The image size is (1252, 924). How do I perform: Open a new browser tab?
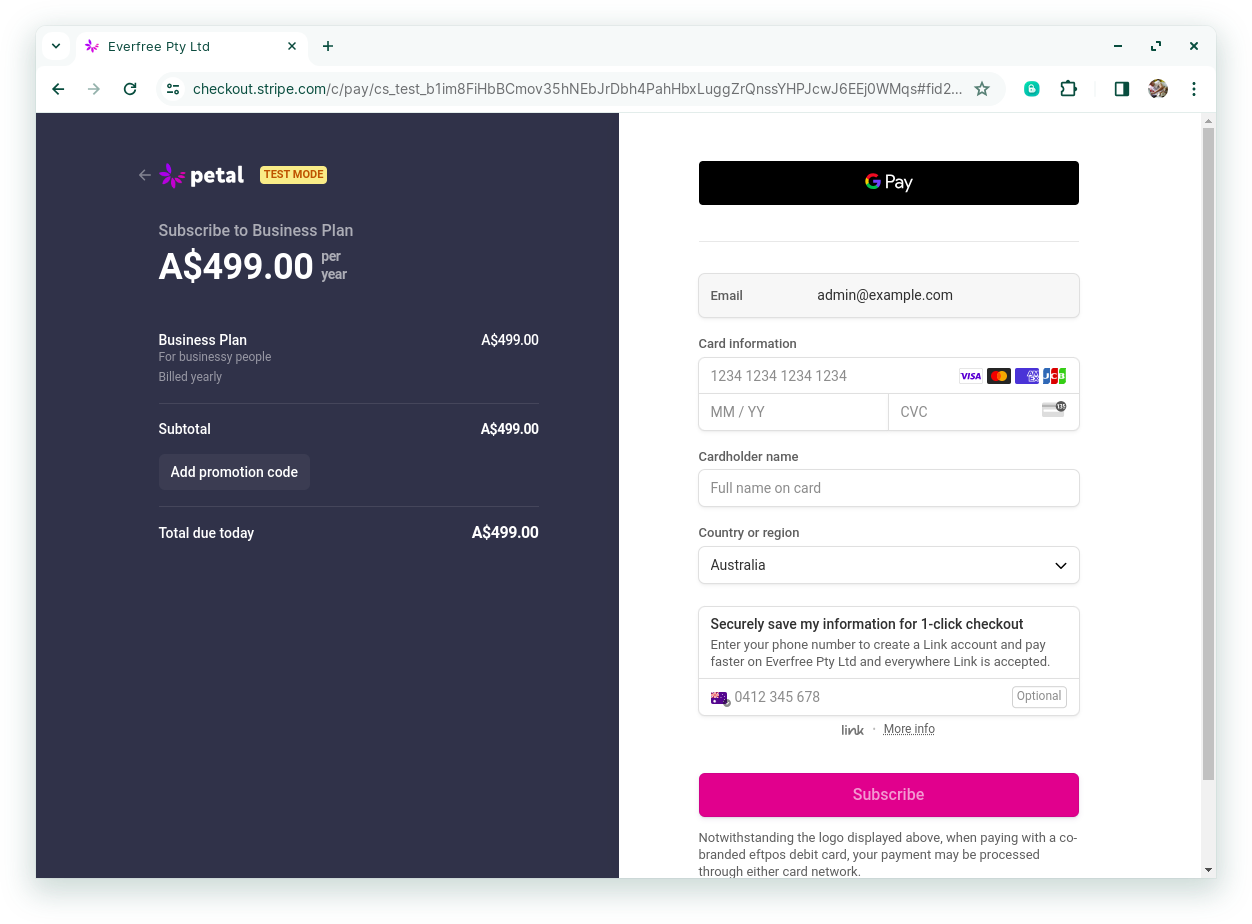pyautogui.click(x=328, y=46)
